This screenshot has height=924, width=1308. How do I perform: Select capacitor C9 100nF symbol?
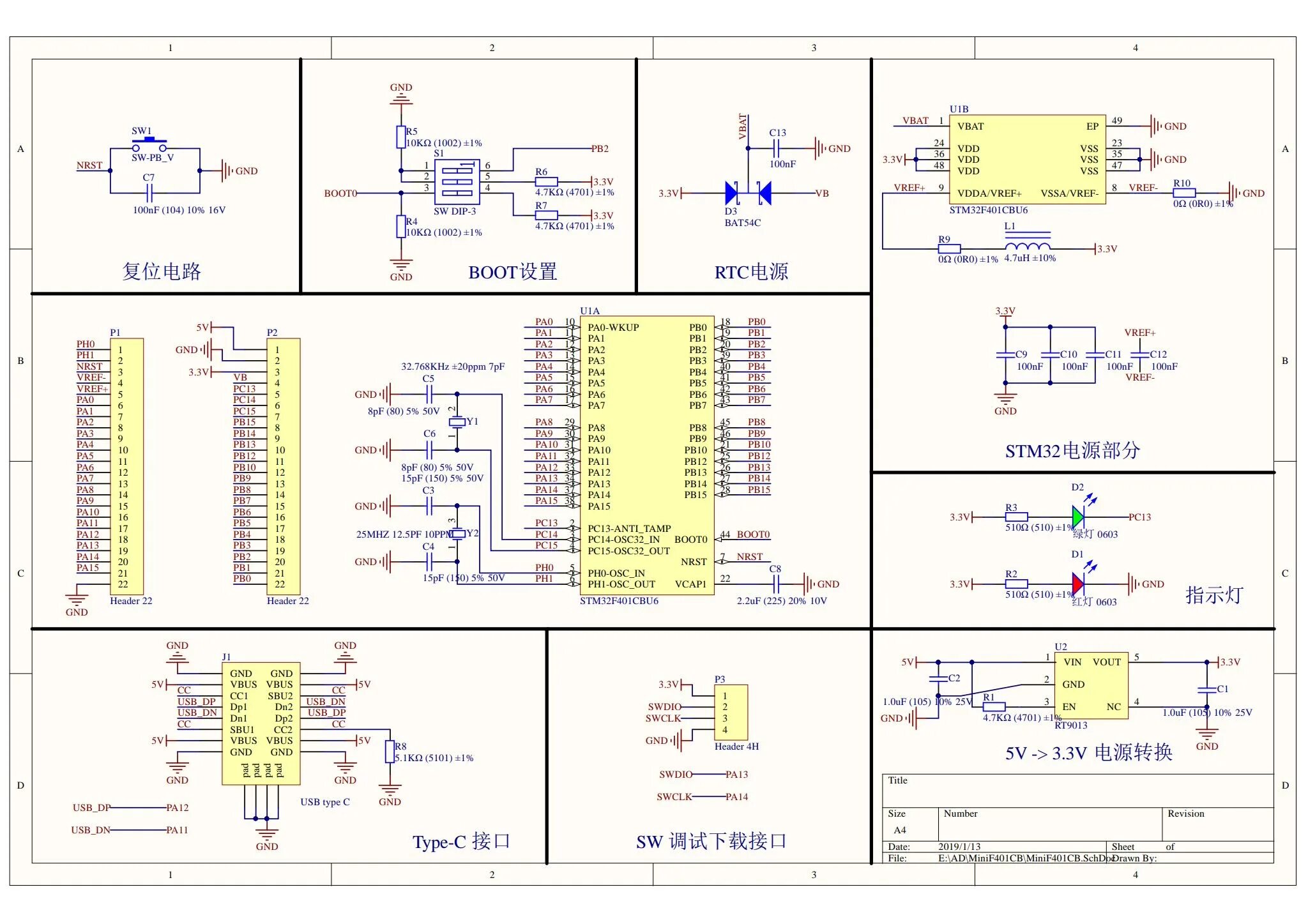1005,354
